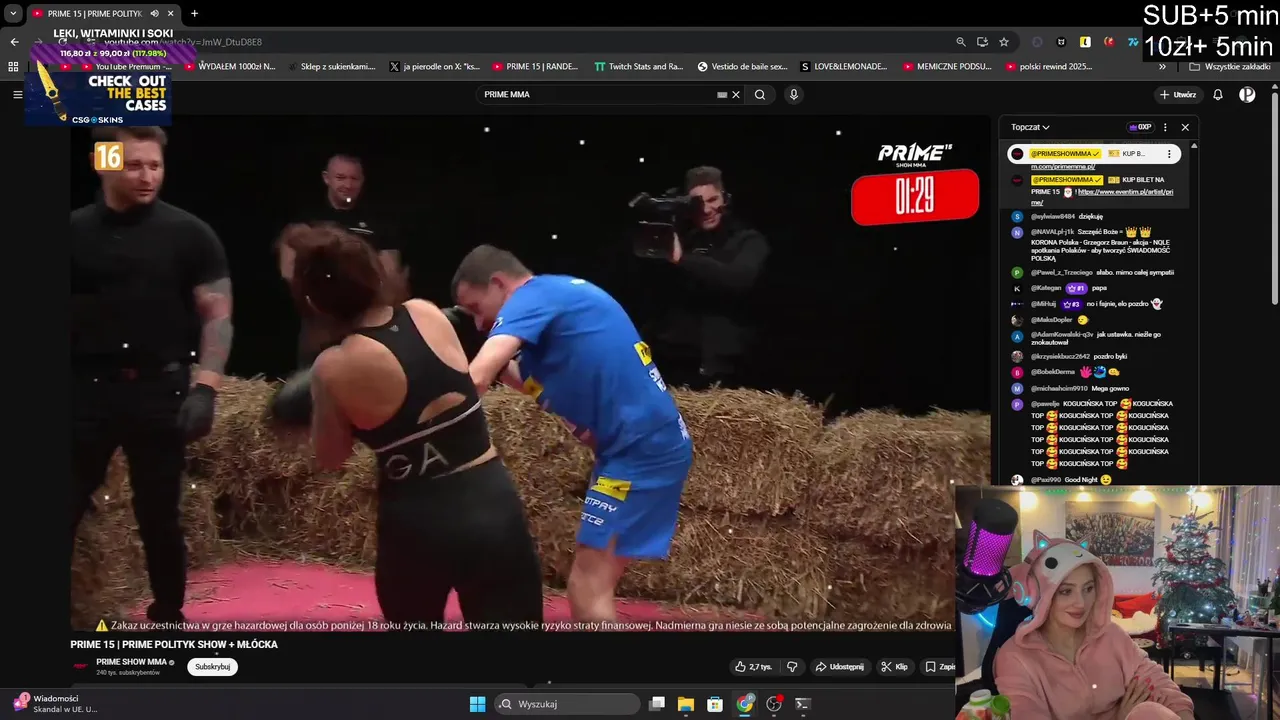
Task: Open the terminal app on the taskbar
Action: 802,704
